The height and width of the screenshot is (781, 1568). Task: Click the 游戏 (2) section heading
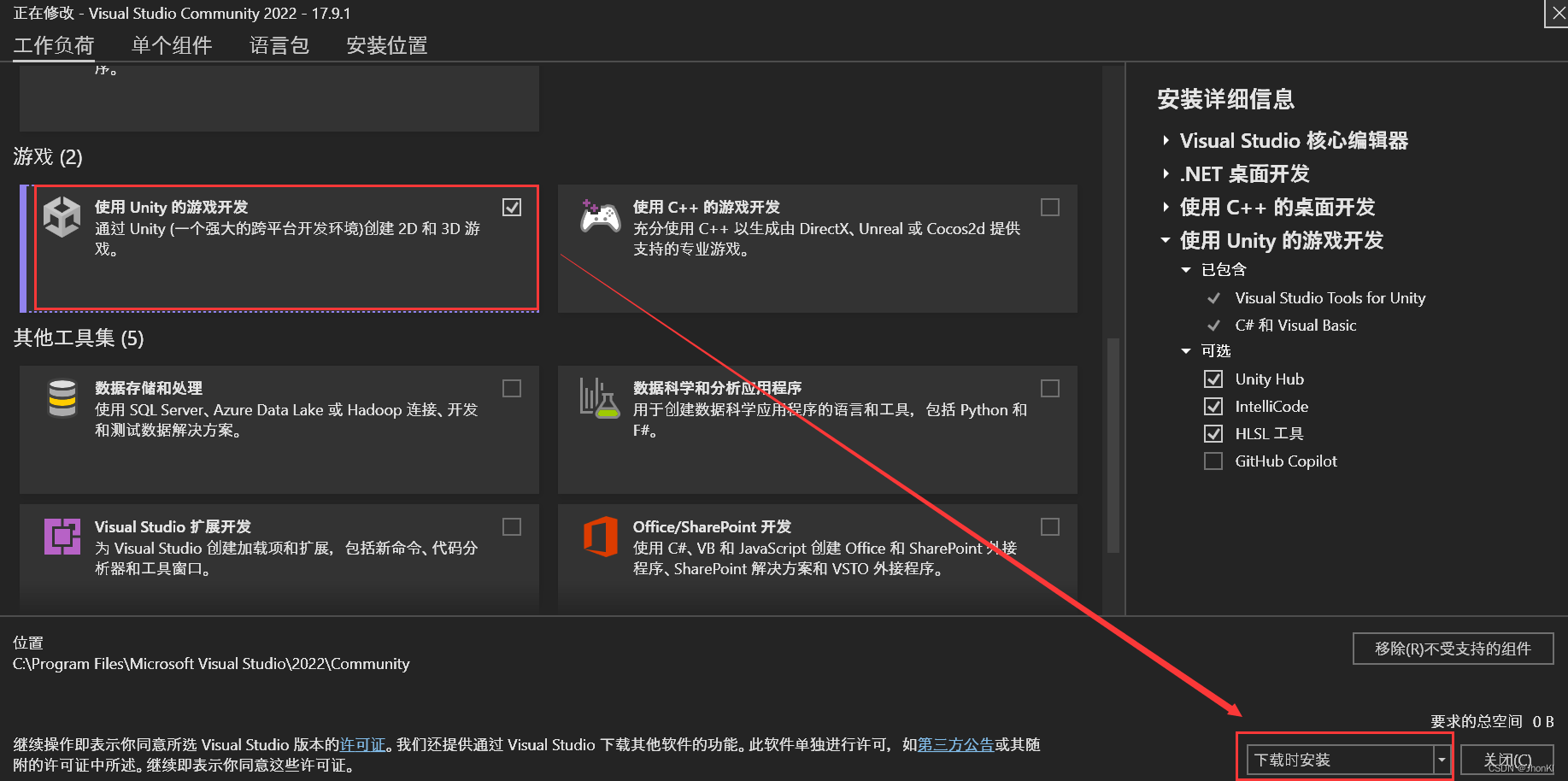[x=48, y=157]
